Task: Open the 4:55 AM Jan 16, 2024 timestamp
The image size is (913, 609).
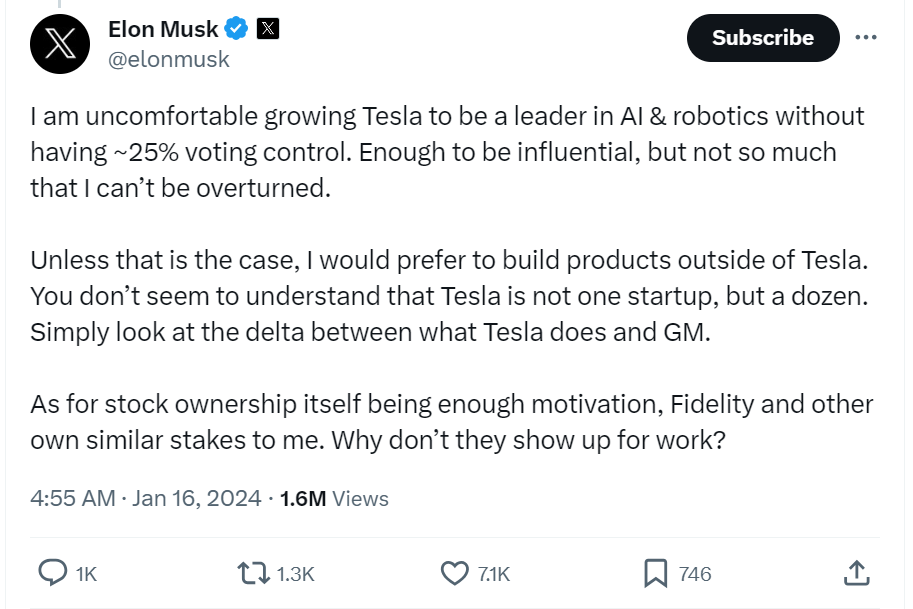Action: point(146,498)
